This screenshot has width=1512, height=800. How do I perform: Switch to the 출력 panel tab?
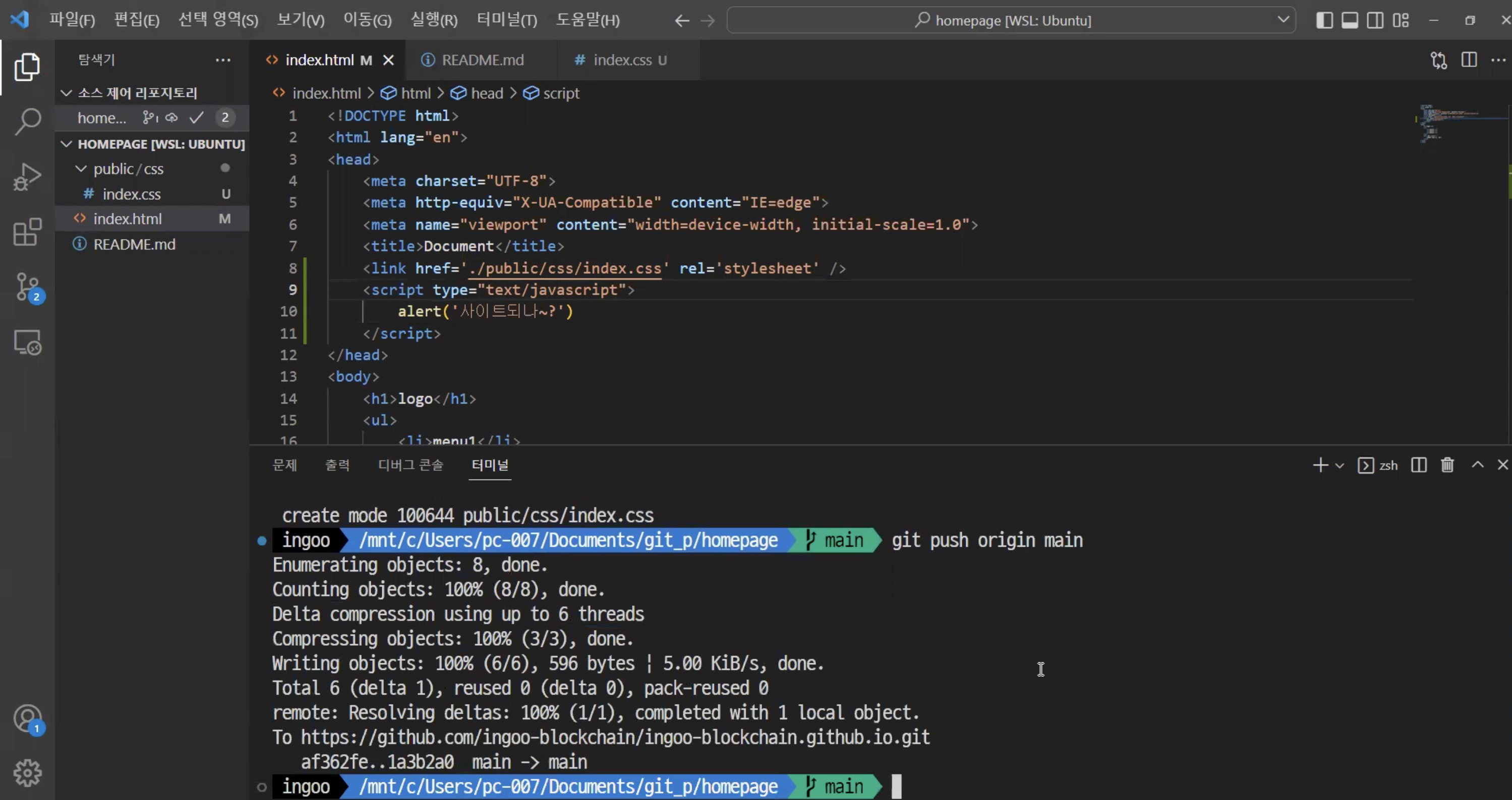click(337, 466)
